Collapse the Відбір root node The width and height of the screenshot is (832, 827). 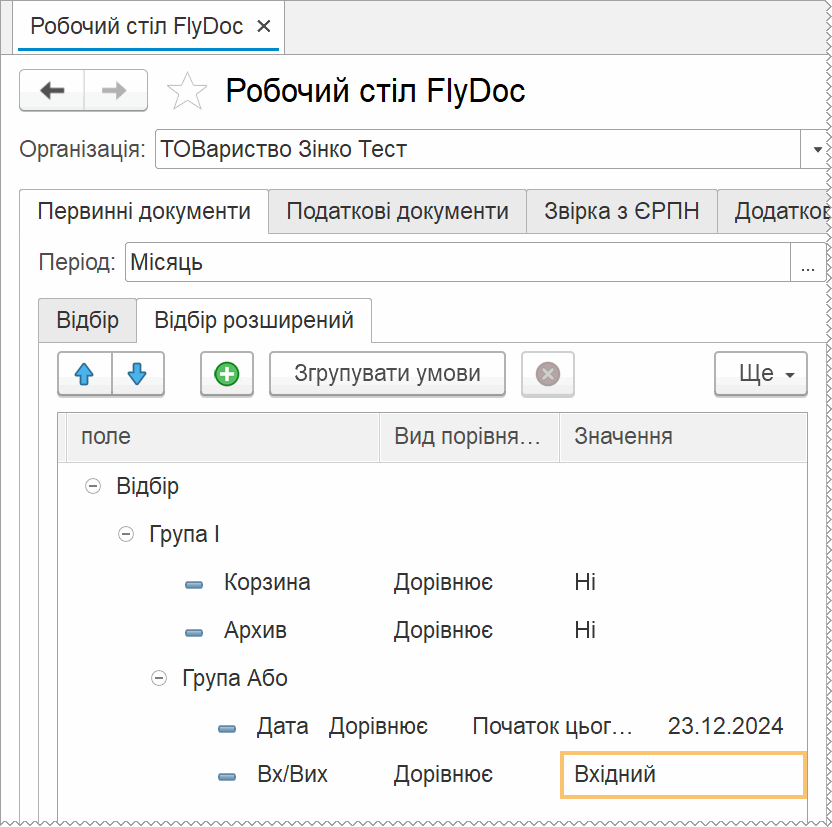point(93,487)
